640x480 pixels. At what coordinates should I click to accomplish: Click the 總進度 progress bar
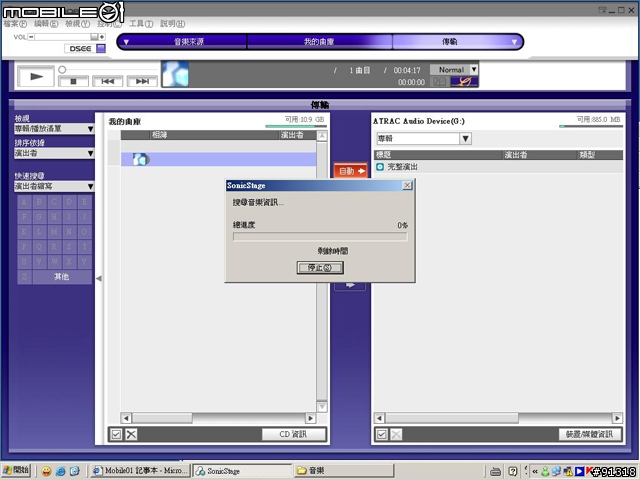[x=320, y=237]
